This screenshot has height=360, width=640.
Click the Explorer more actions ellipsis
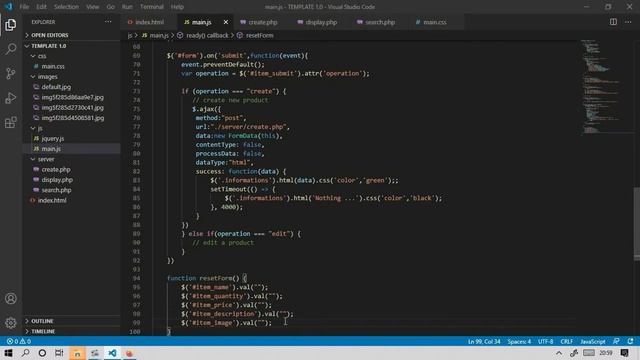point(108,22)
